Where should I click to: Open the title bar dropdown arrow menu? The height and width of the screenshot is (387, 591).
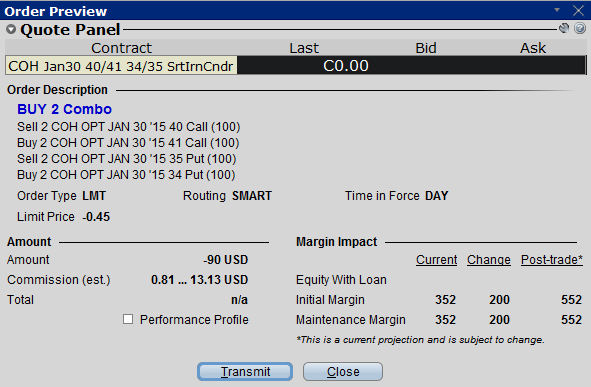tap(557, 10)
